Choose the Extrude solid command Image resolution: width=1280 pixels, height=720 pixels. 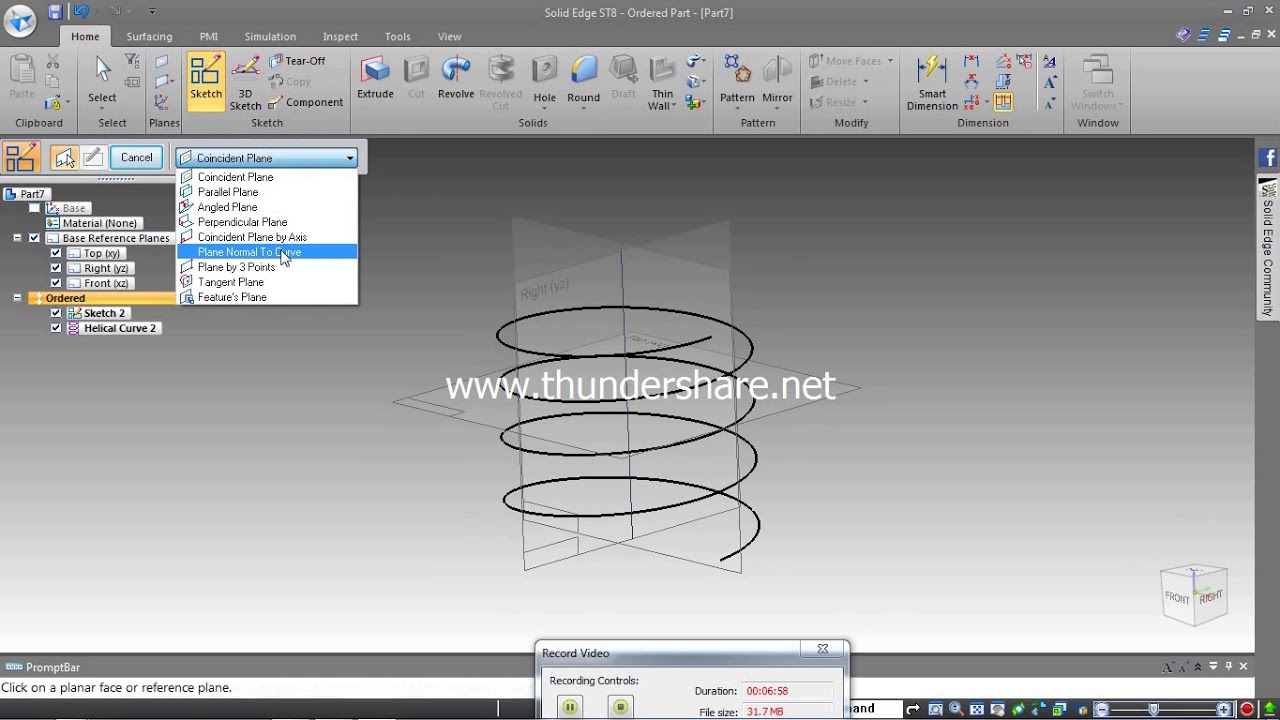tap(375, 79)
